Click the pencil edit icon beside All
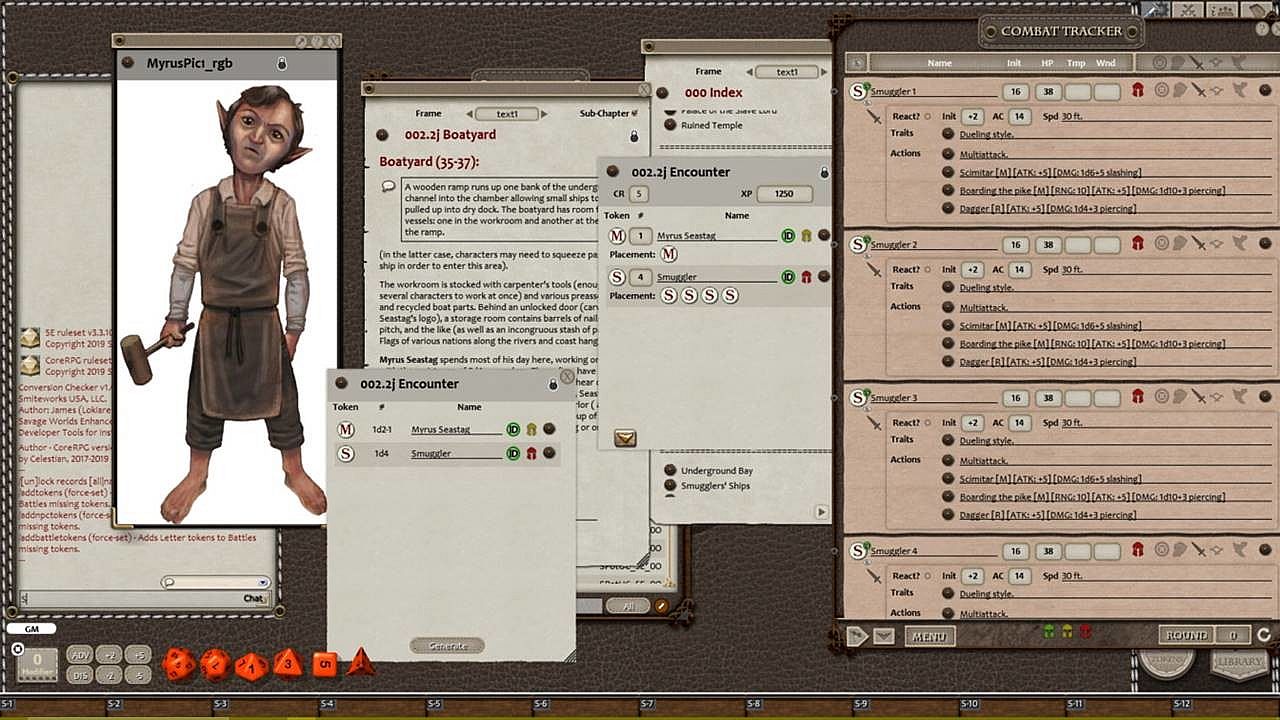This screenshot has width=1280, height=720. [661, 606]
